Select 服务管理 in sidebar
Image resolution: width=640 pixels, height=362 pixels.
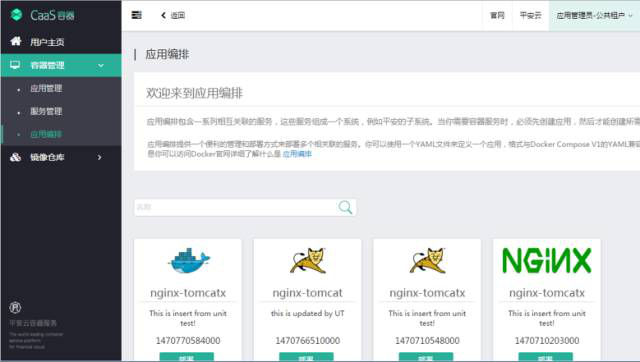pos(46,111)
